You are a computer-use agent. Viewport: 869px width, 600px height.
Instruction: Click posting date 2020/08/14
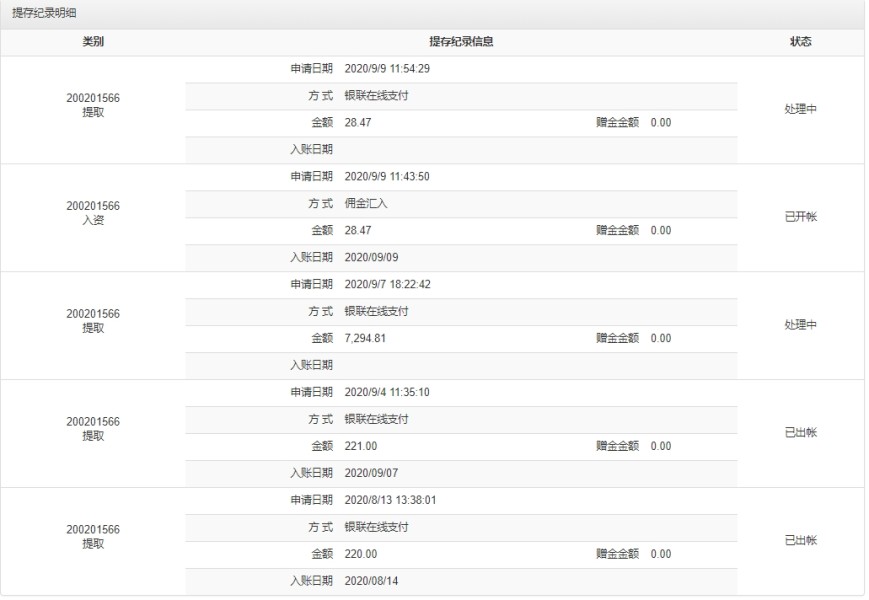point(371,581)
